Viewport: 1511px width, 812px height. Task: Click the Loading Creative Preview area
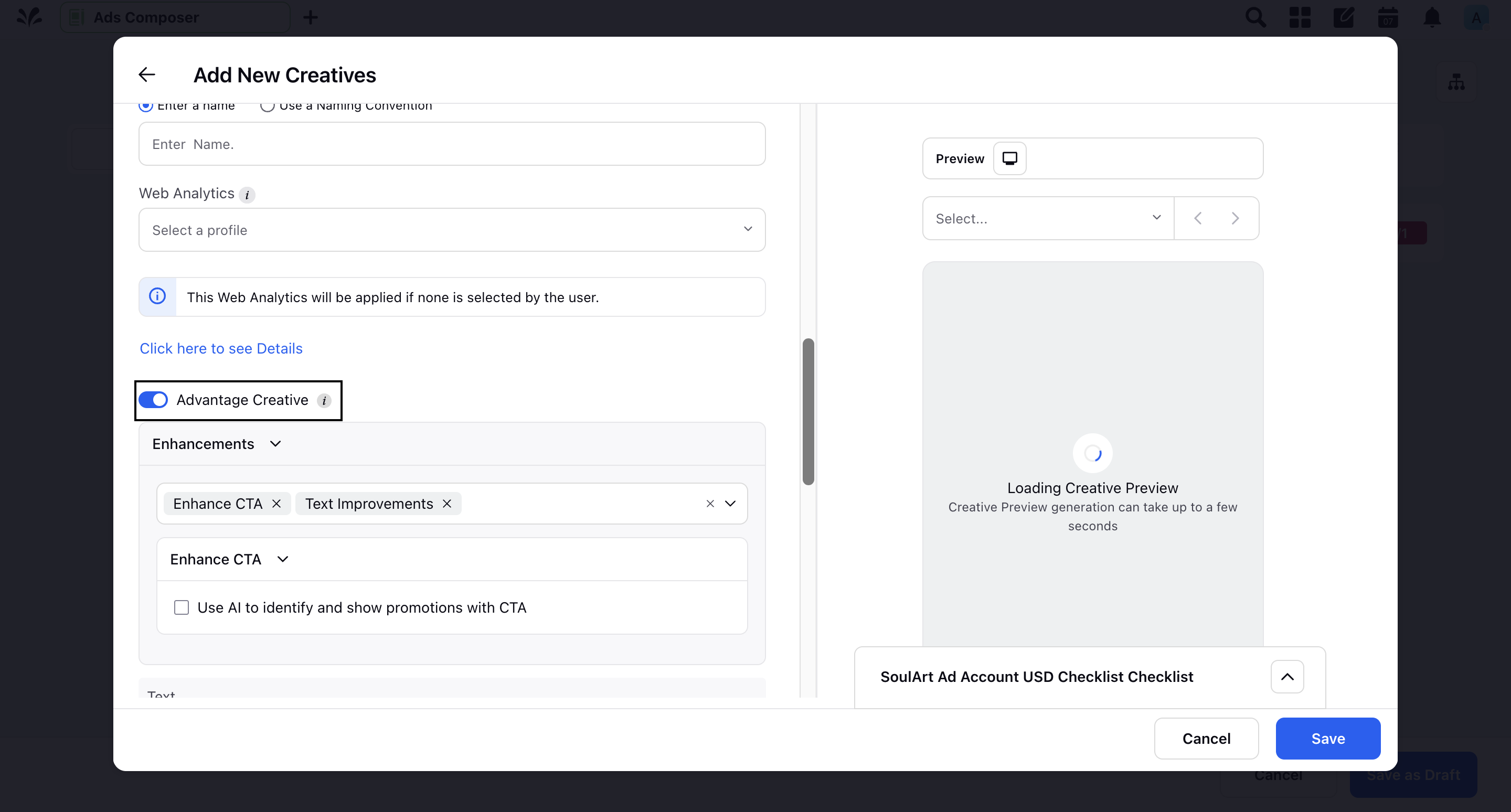pos(1092,454)
